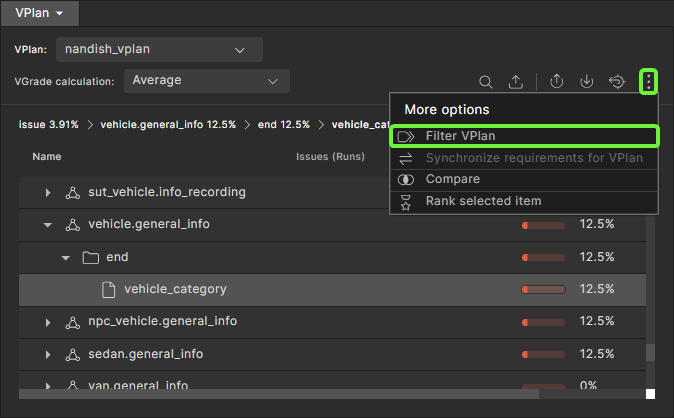The height and width of the screenshot is (418, 674).
Task: Expand the sut_vehicle.info_recording tree node
Action: [x=48, y=192]
